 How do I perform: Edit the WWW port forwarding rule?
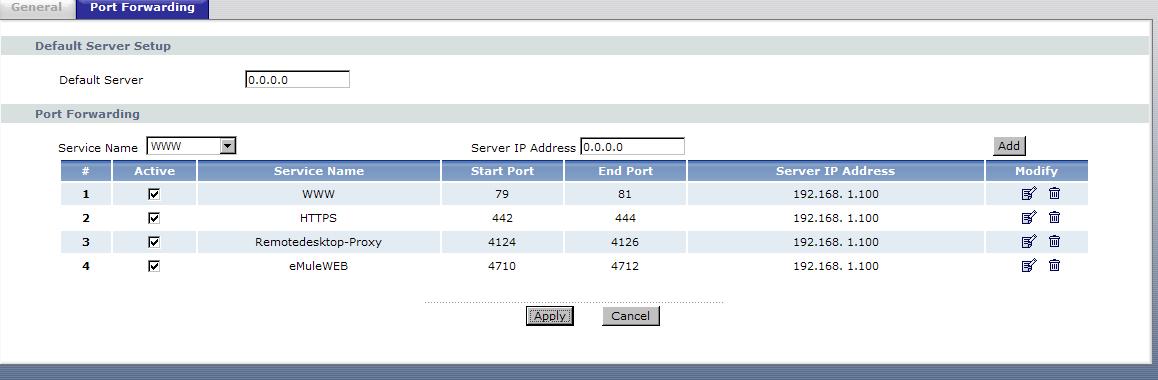point(1029,193)
